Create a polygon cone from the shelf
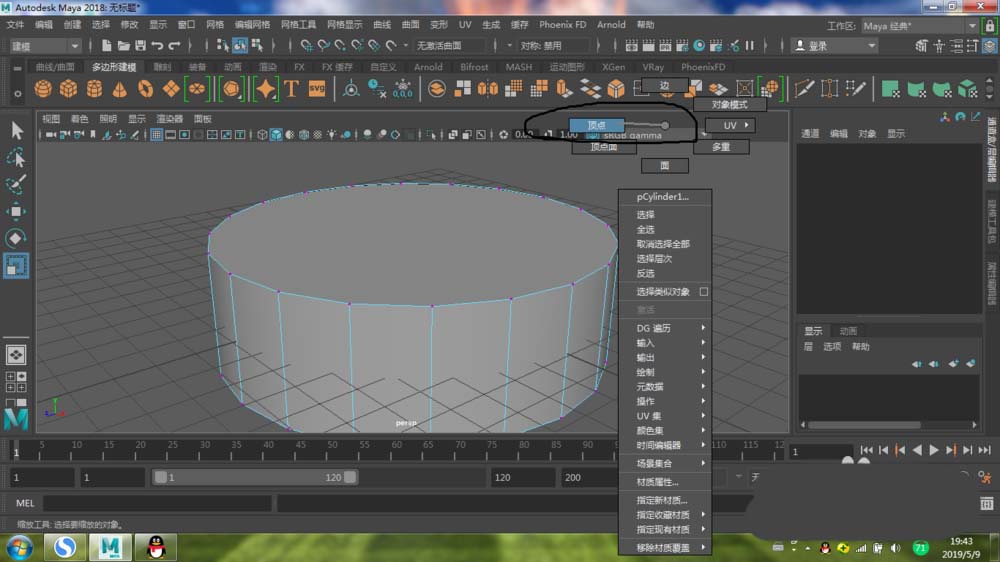This screenshot has width=1000, height=562. point(119,88)
